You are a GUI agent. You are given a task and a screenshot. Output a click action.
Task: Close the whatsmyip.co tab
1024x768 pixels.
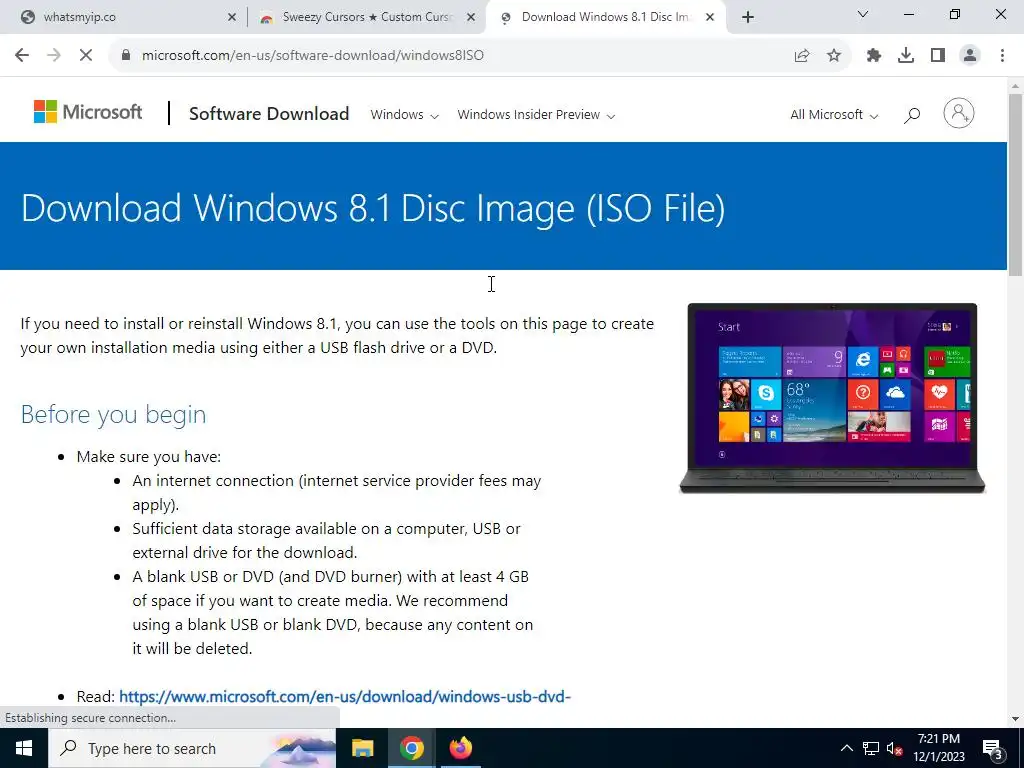click(232, 18)
